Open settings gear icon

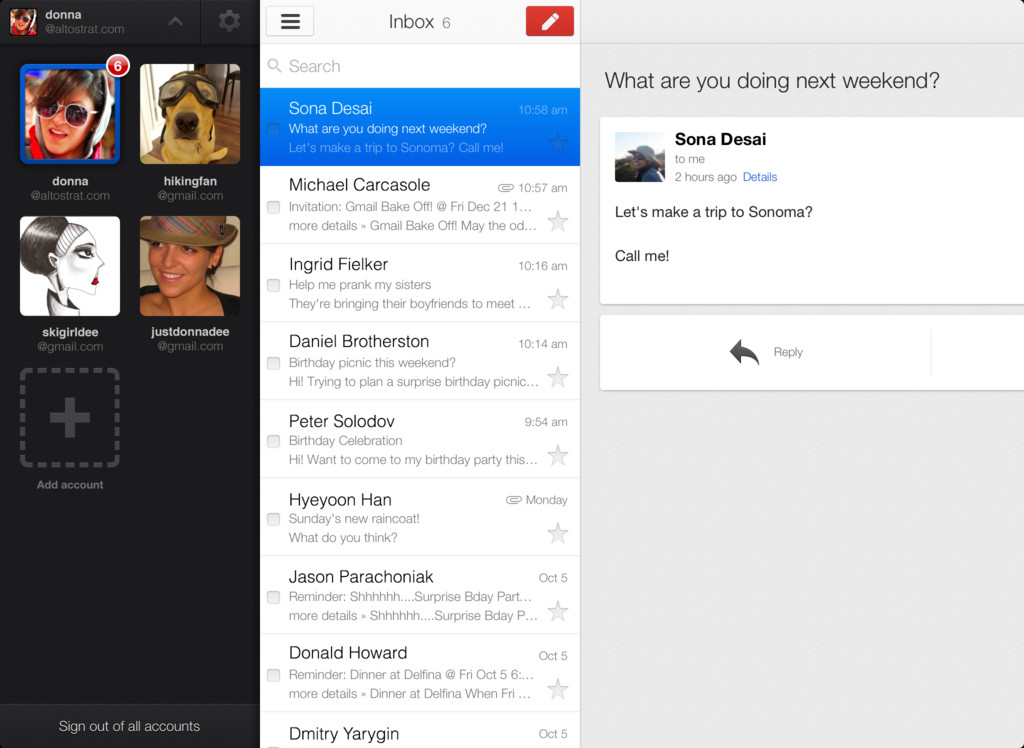click(229, 20)
